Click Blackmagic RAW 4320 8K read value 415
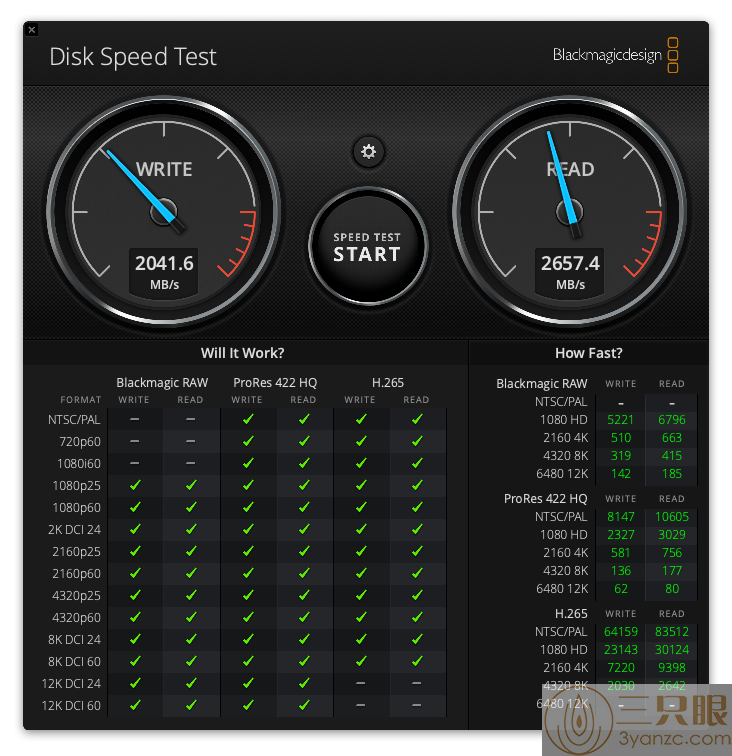This screenshot has width=732, height=756. click(x=672, y=456)
